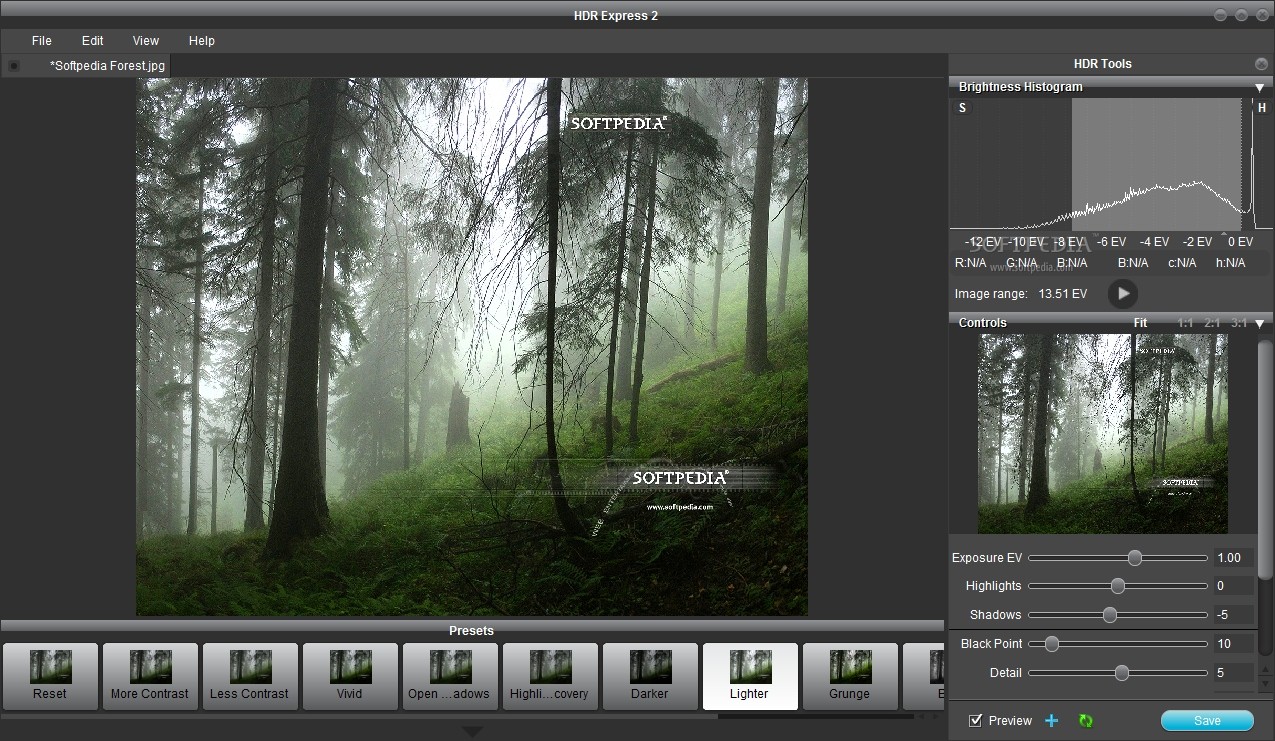
Task: Click the R:N/A readout
Action: (x=972, y=263)
